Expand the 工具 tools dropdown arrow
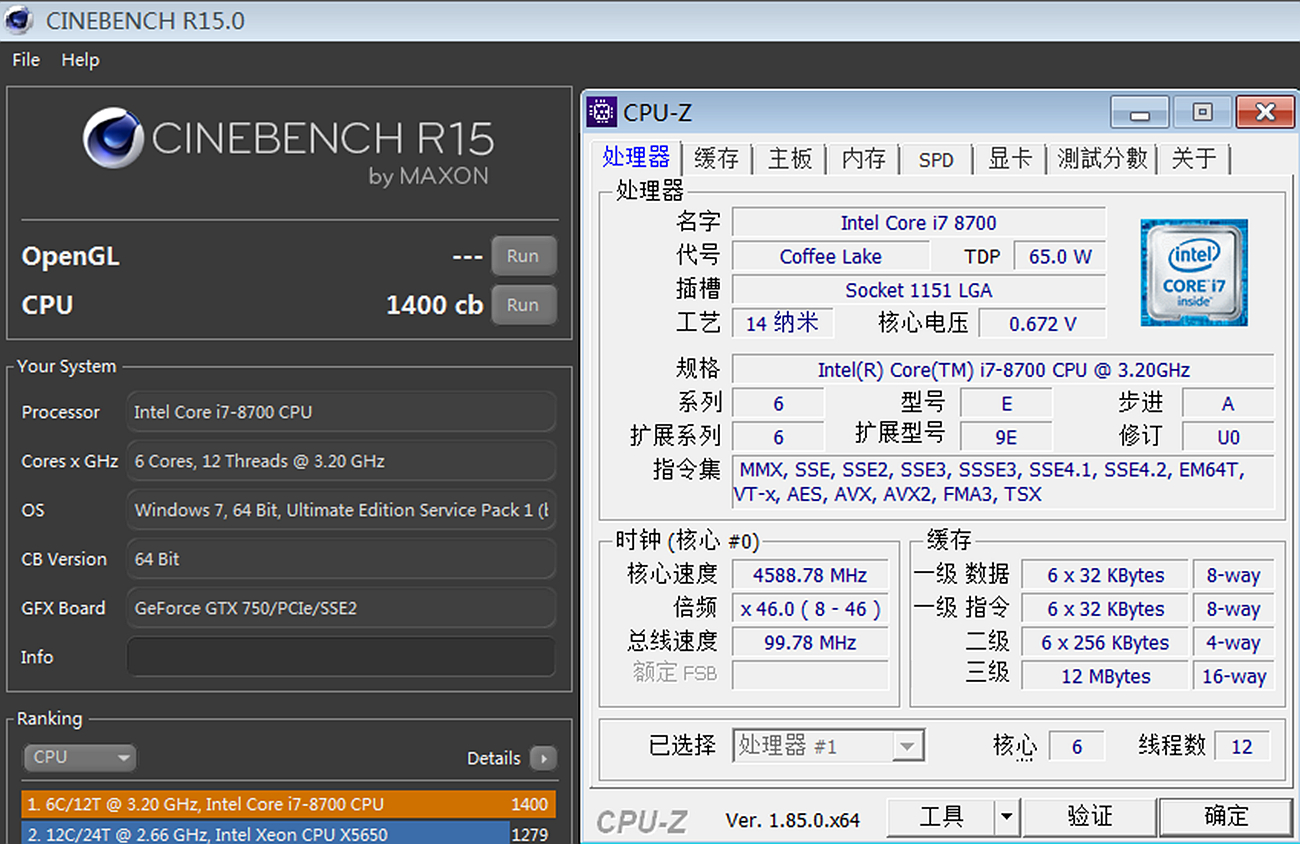 pos(1006,817)
